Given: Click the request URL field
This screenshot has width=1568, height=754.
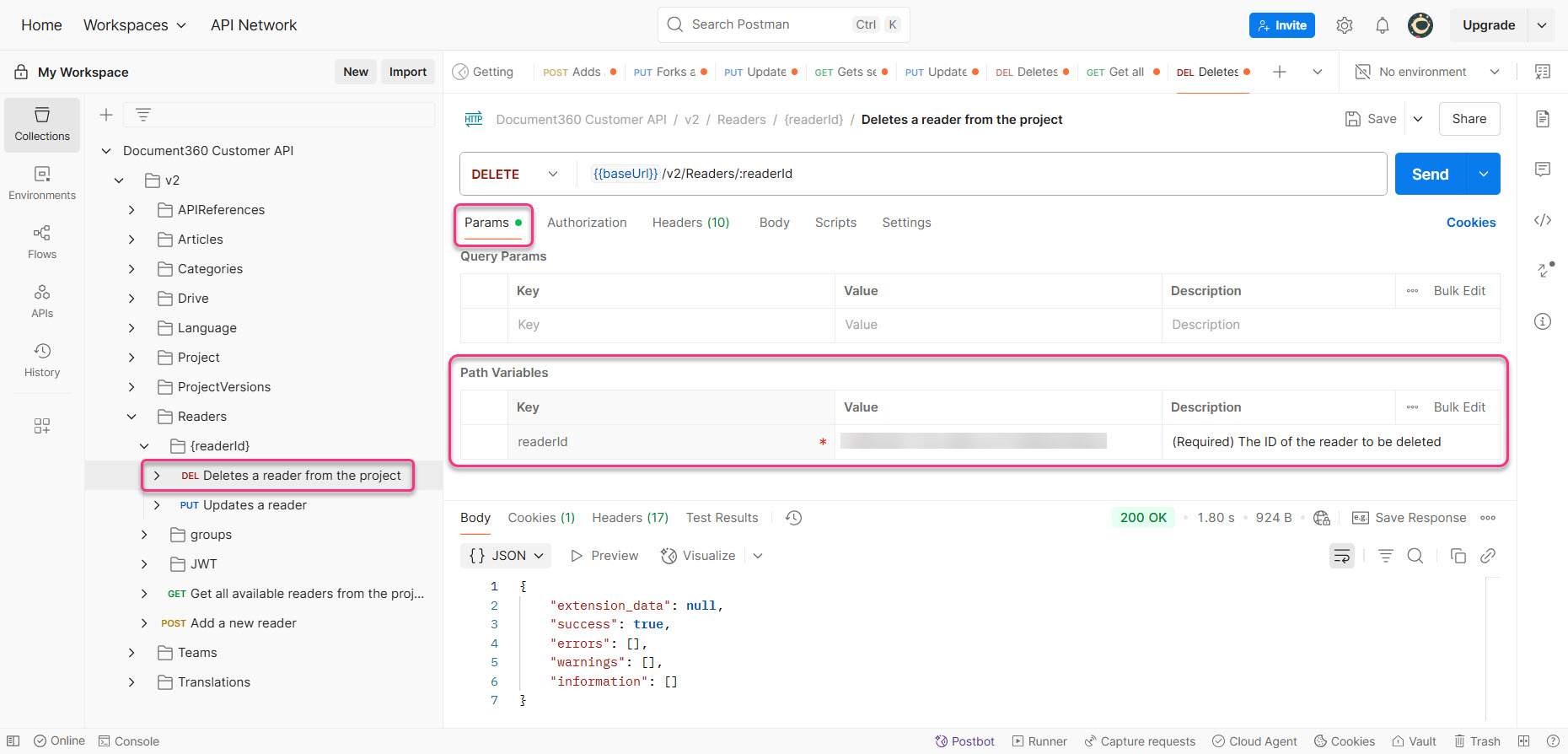Looking at the screenshot, I should [982, 174].
